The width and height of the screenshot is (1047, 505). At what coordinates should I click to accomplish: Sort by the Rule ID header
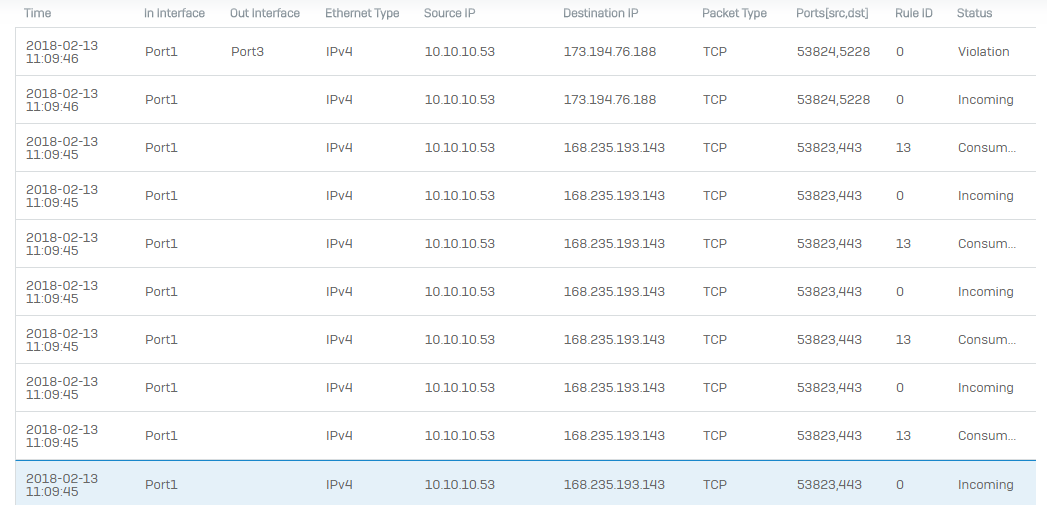click(913, 13)
